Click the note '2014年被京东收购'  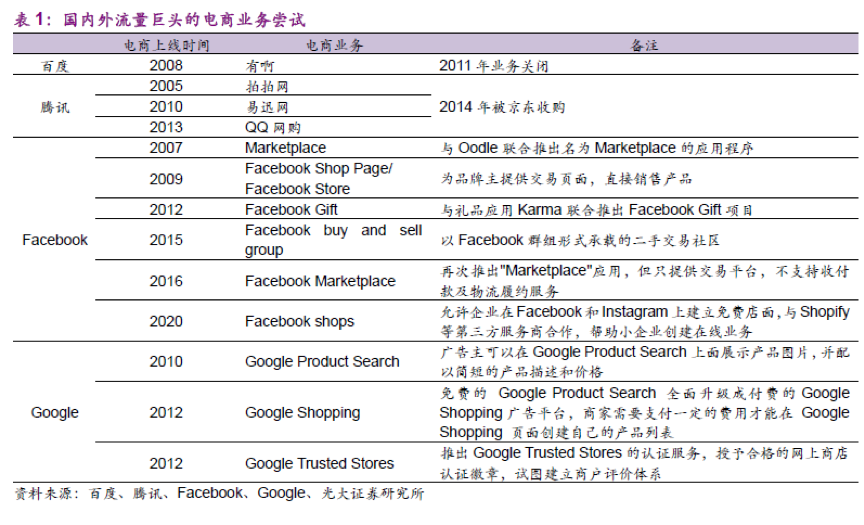pos(502,107)
